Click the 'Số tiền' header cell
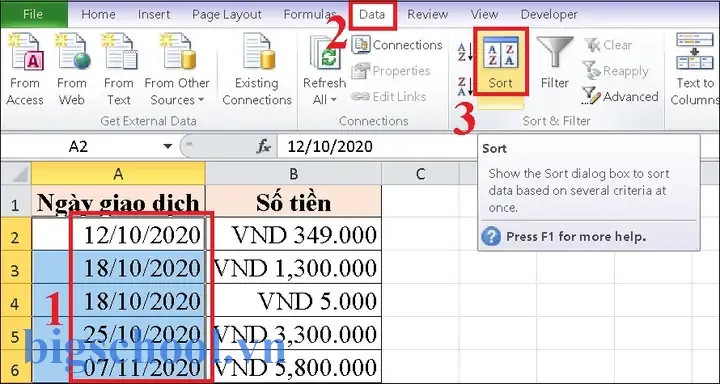The width and height of the screenshot is (720, 384). (293, 202)
